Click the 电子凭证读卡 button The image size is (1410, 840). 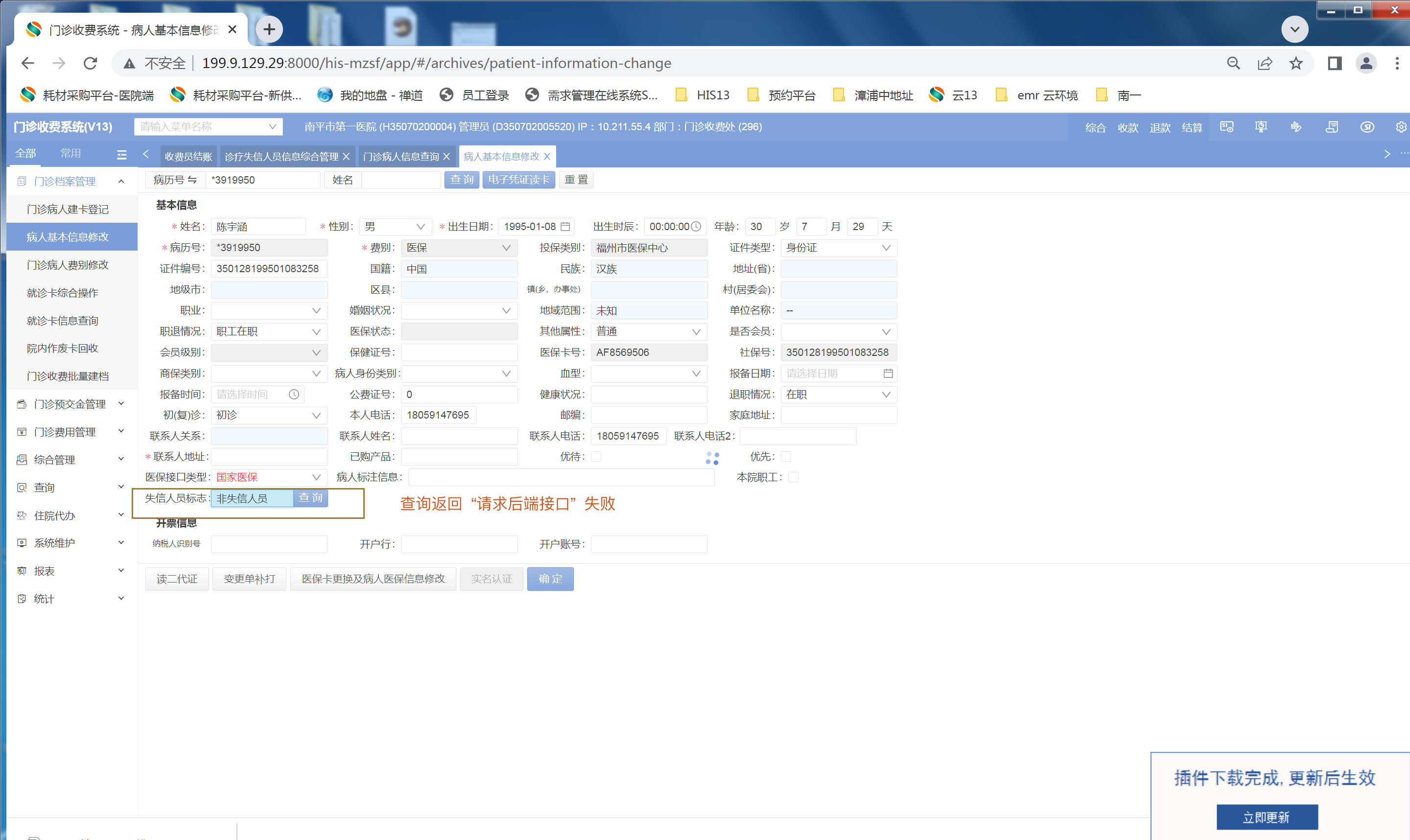point(518,180)
